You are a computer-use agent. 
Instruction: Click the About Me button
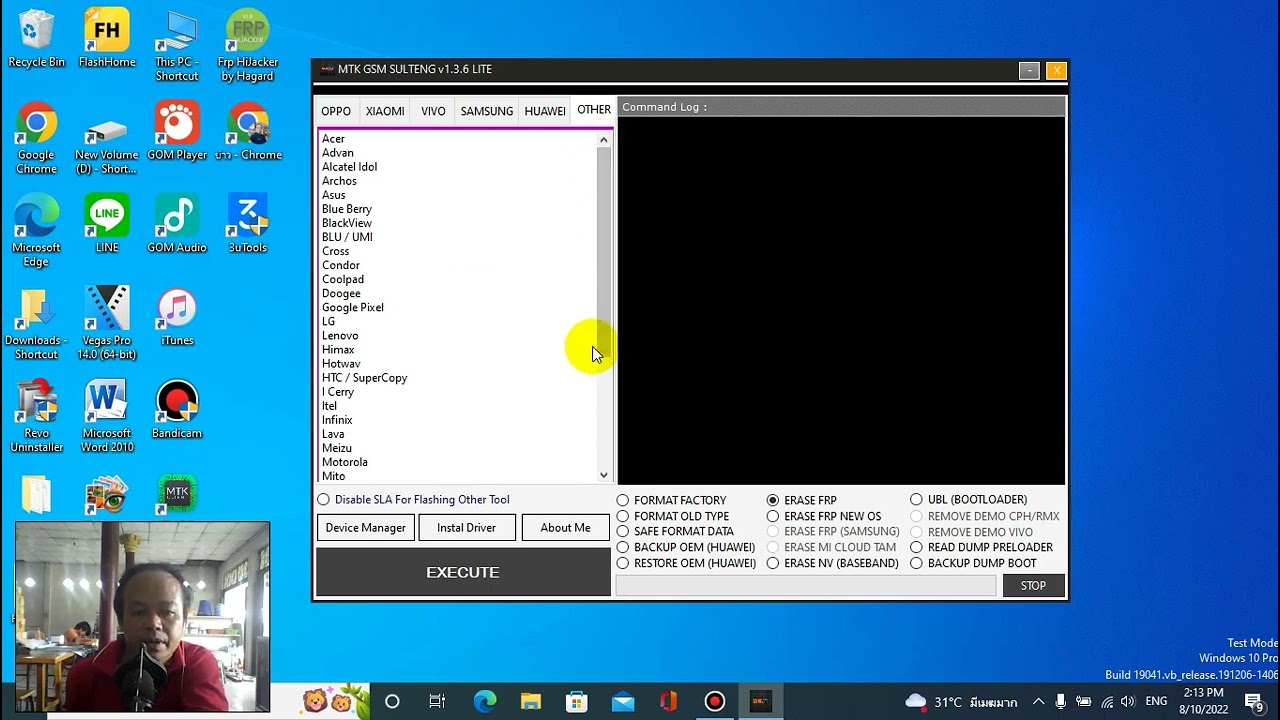pyautogui.click(x=565, y=528)
